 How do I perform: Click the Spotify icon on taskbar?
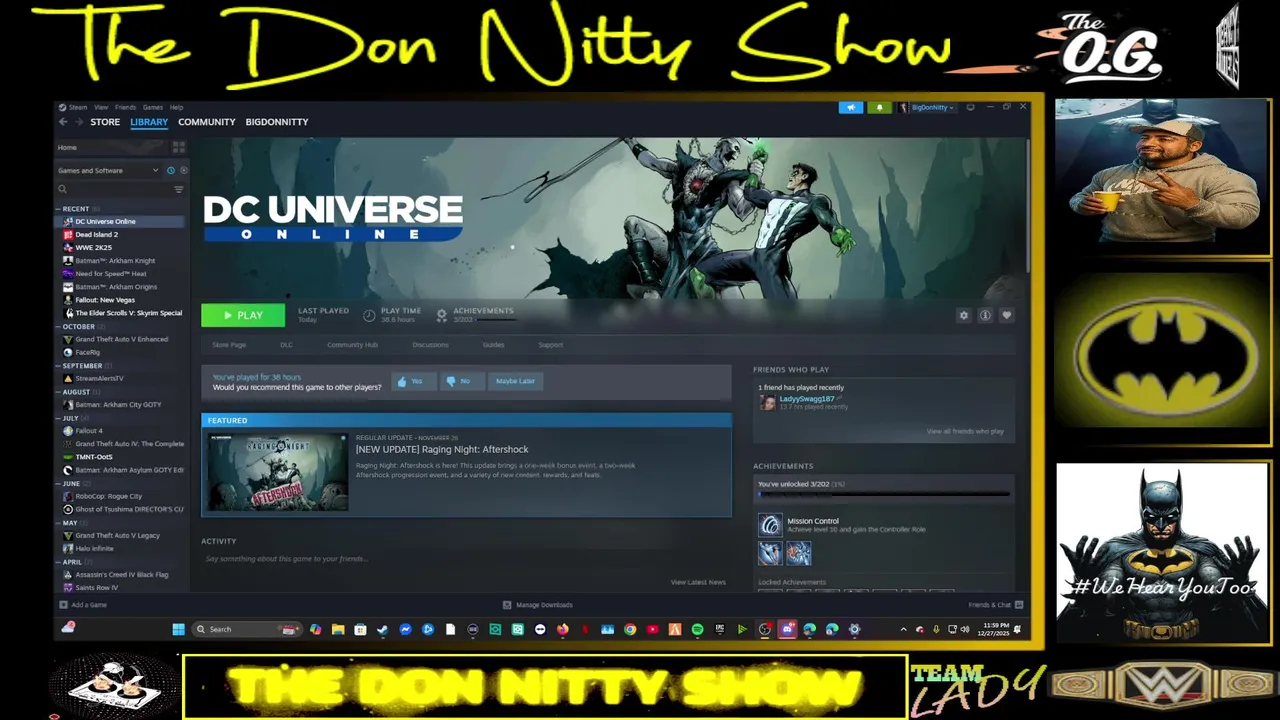tap(697, 629)
